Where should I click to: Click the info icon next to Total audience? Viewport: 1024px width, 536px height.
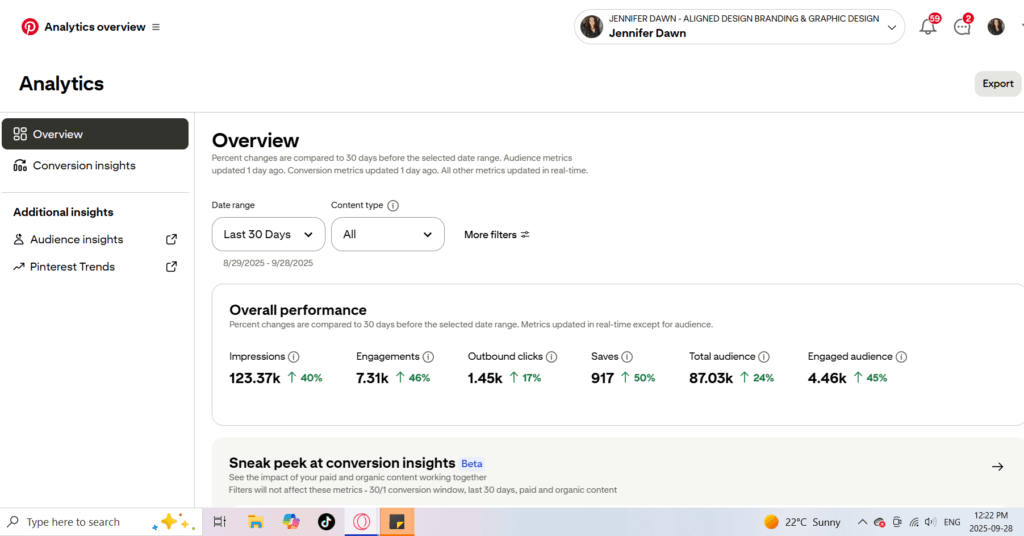(x=764, y=357)
